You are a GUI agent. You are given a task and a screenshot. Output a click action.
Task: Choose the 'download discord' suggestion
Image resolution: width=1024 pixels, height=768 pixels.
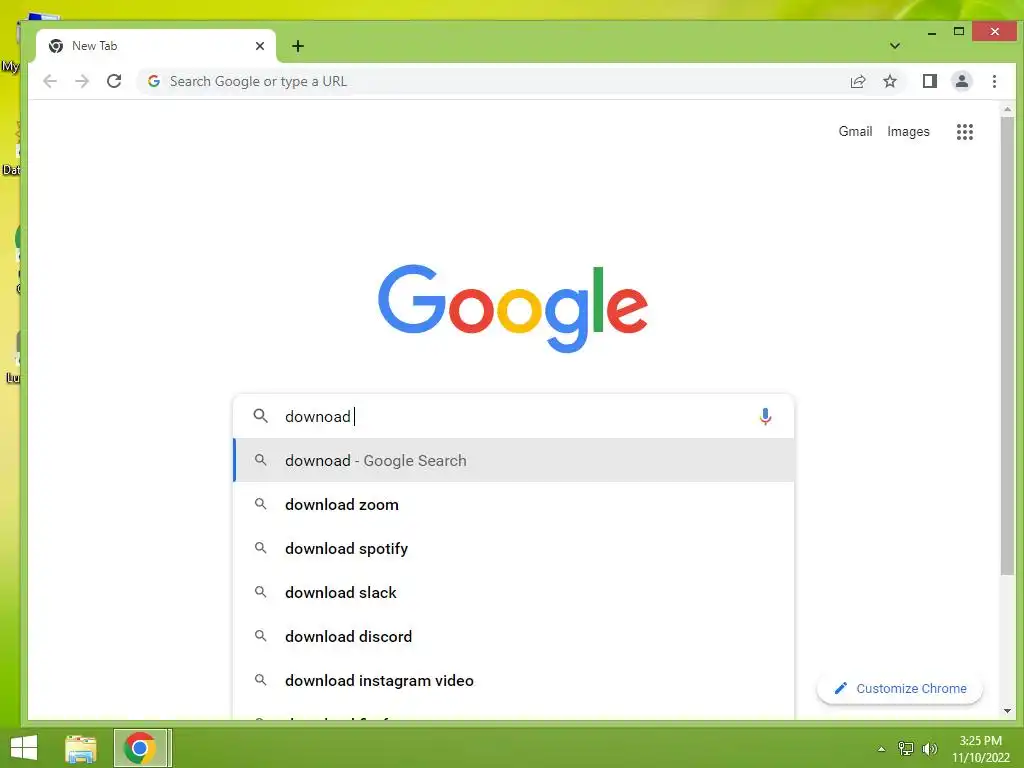point(514,636)
